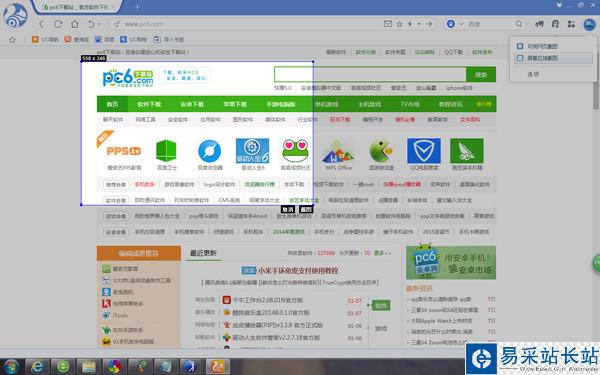Open the pc6 安卓网 android banner
This screenshot has height=375, width=600.
451,262
